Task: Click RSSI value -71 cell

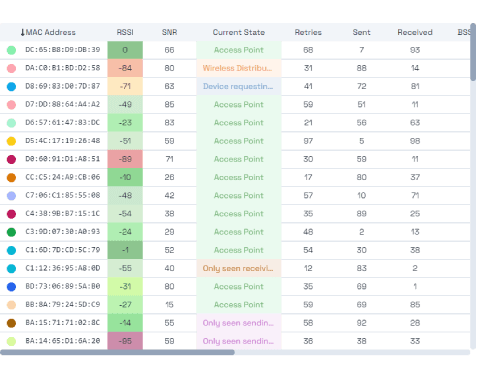Action: pos(125,87)
